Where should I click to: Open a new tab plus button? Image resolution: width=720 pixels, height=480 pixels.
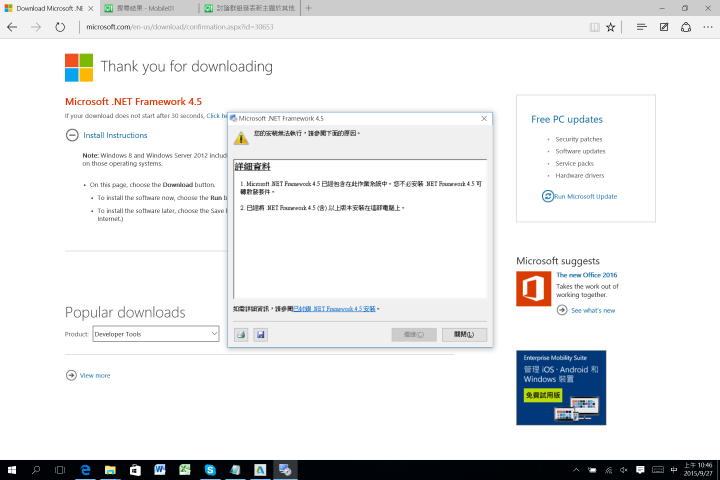(309, 8)
